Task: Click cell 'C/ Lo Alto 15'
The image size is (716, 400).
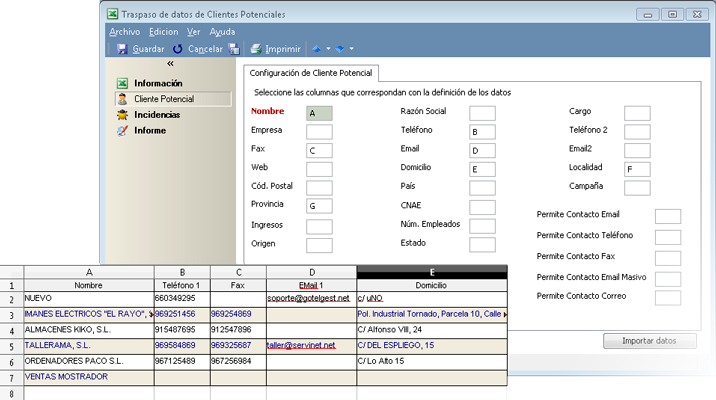Action: [432, 361]
